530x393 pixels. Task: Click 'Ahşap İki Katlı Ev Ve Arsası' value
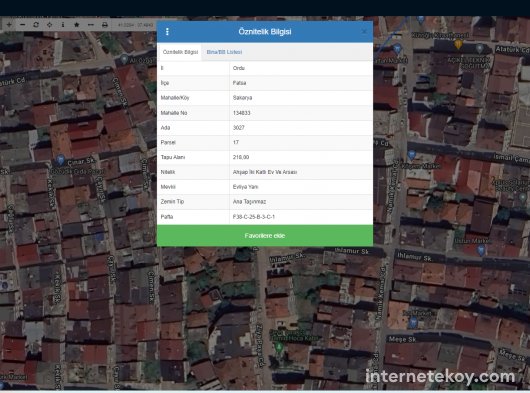coord(265,172)
